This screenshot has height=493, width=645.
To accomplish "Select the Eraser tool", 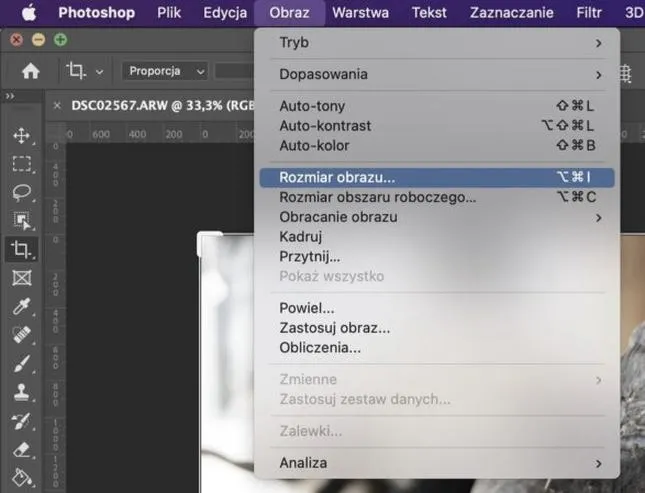I will pos(21,449).
